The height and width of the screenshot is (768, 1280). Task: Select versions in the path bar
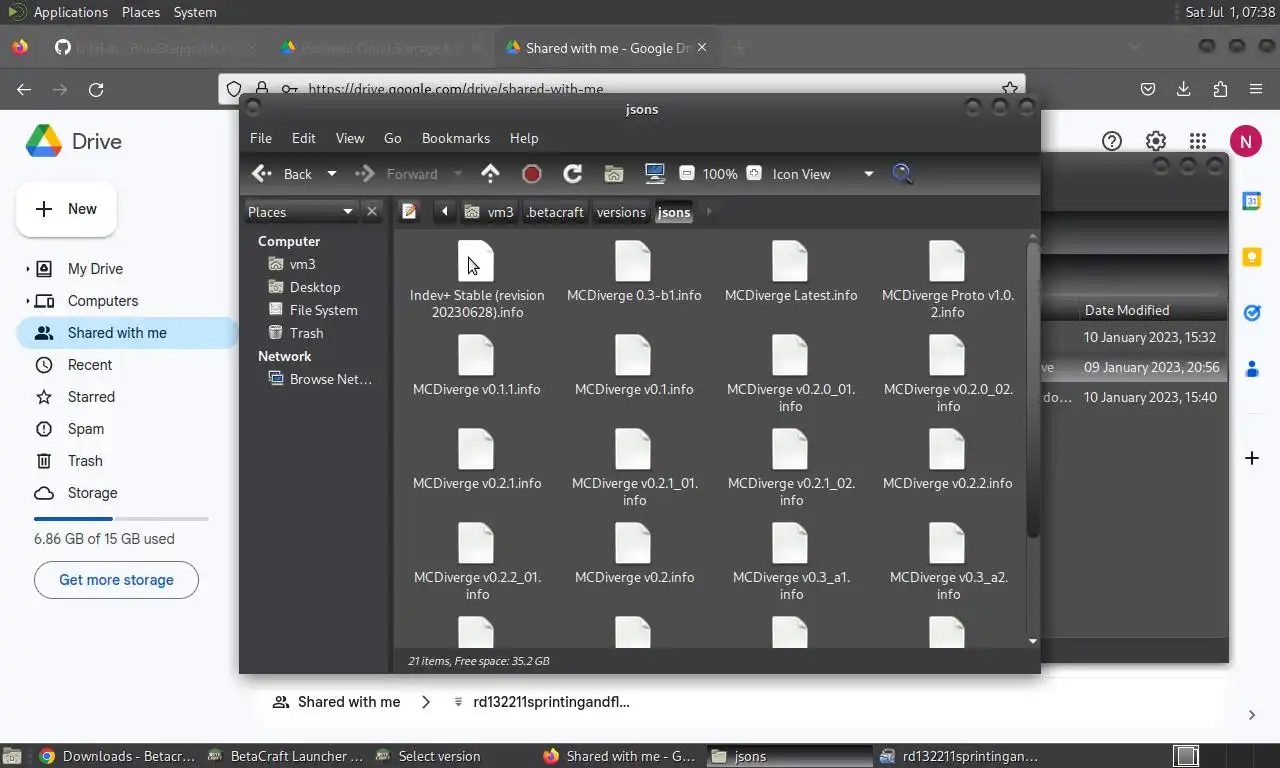(621, 212)
